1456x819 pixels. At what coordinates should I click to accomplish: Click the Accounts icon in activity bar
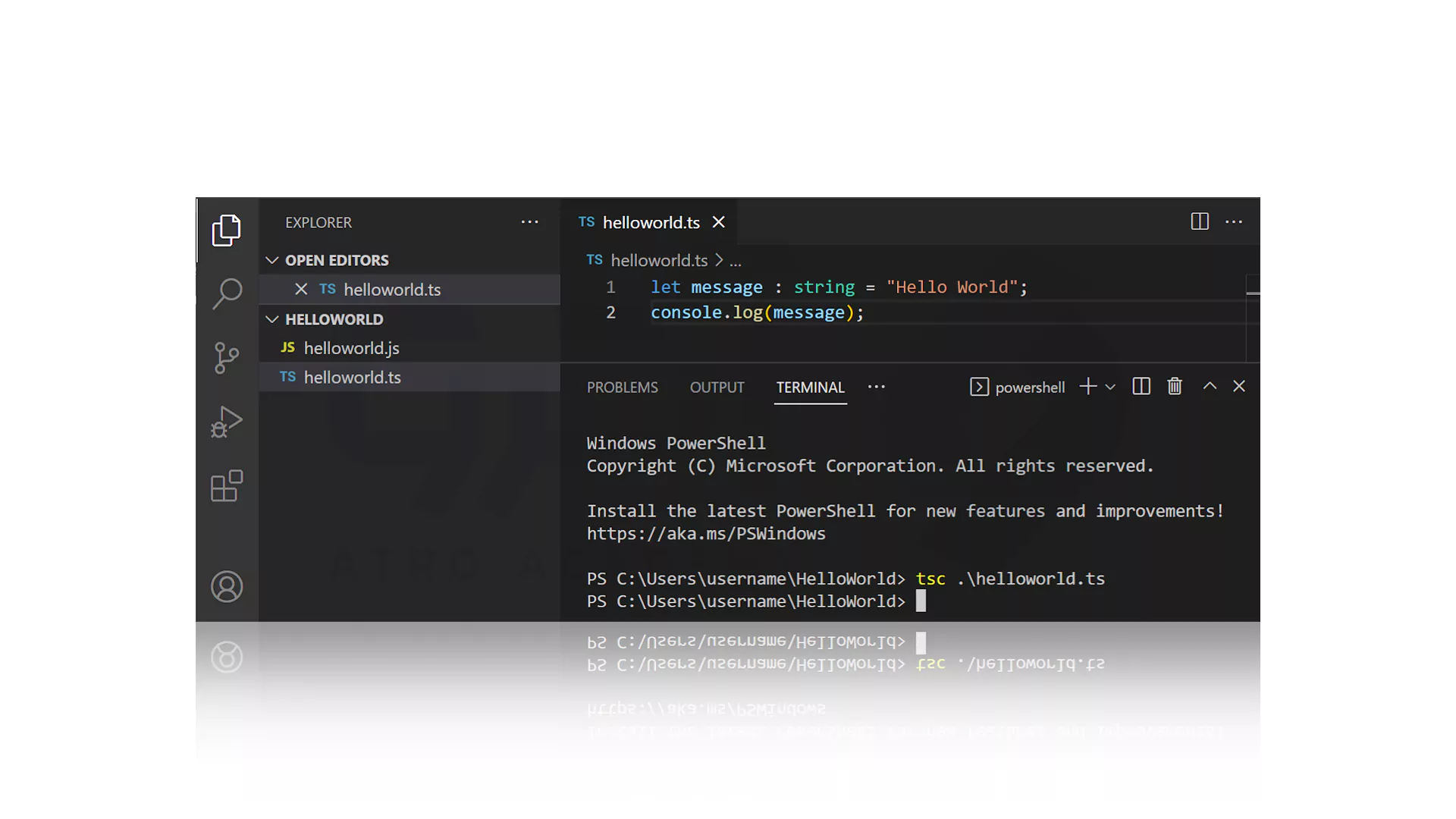(x=226, y=586)
